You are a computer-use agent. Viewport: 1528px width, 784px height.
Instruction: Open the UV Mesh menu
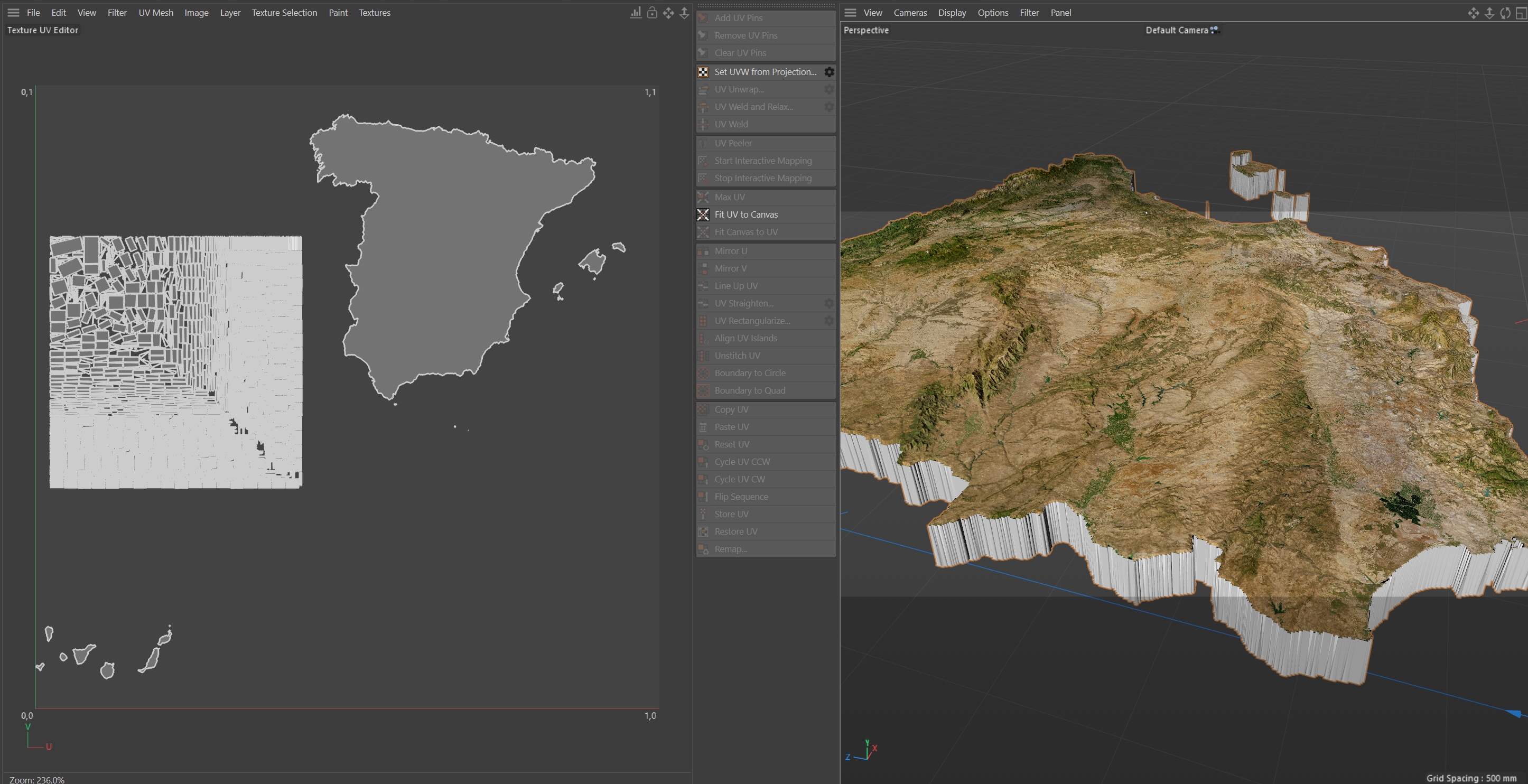click(x=156, y=13)
